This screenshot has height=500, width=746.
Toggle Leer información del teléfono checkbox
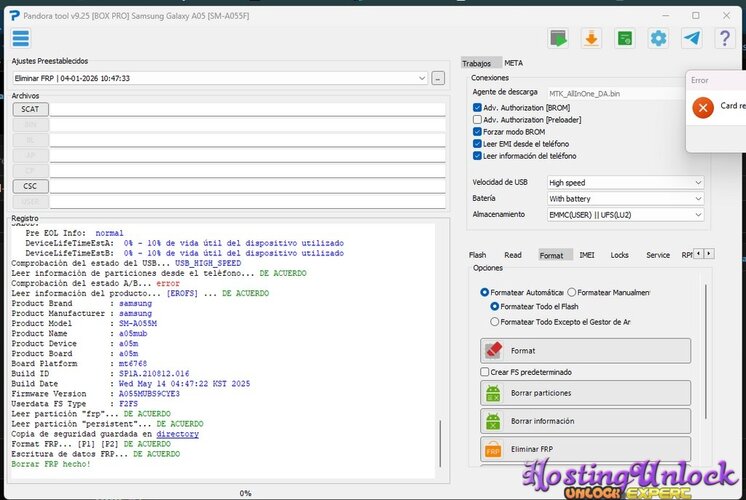pyautogui.click(x=477, y=156)
